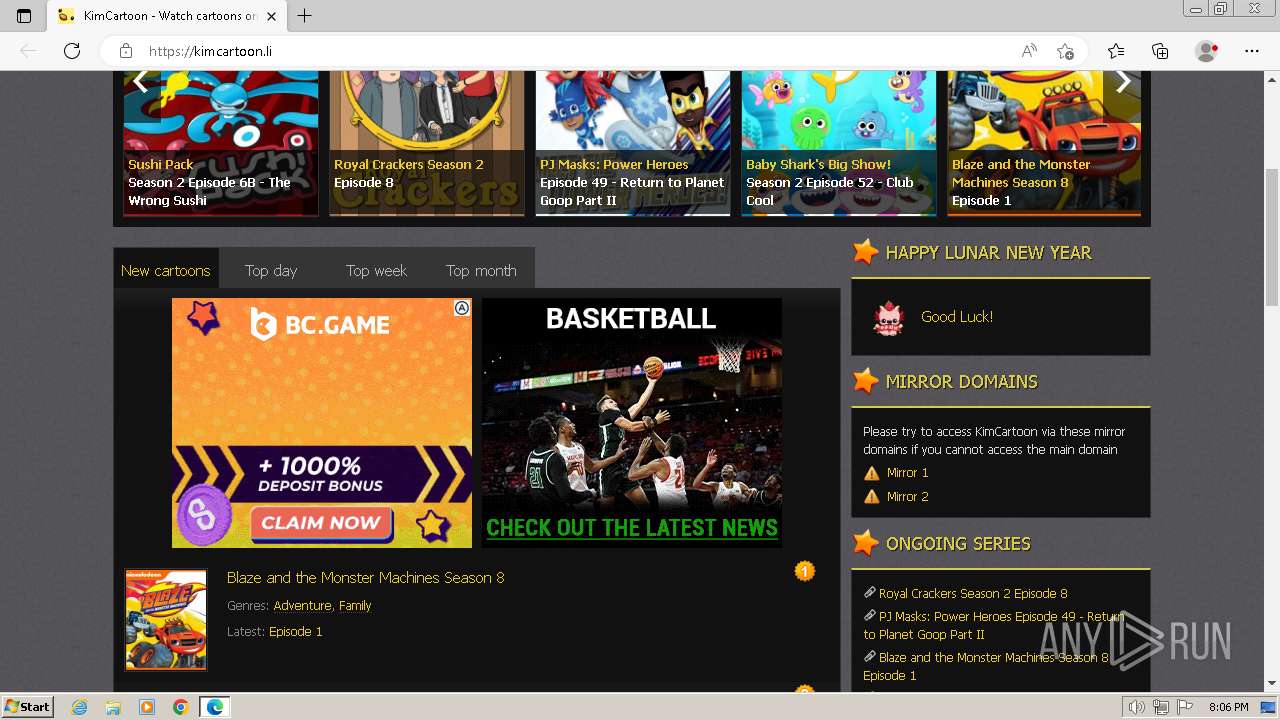Open the system tray volume icon
1280x720 pixels.
1136,707
